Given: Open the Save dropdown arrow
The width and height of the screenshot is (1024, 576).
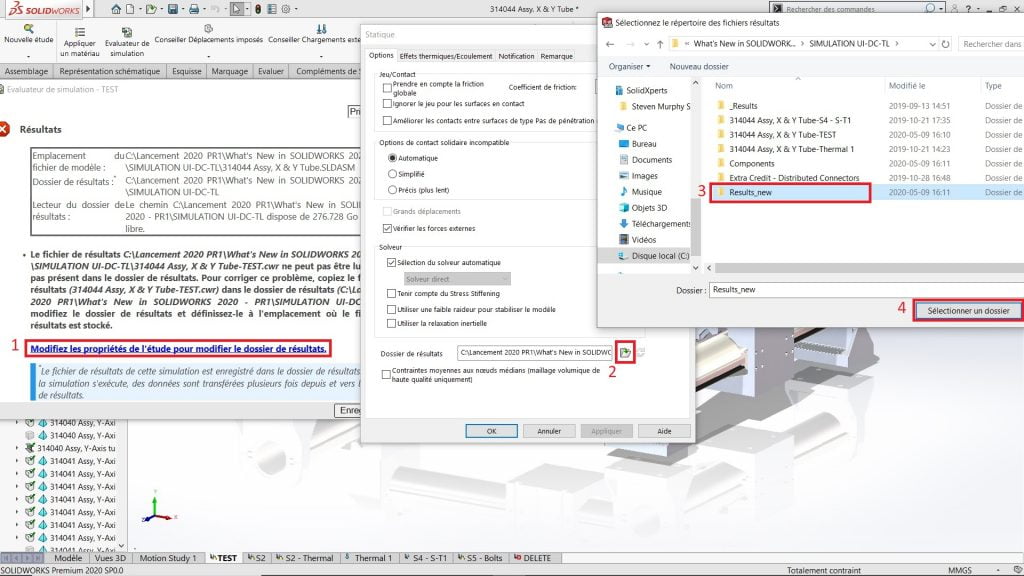Looking at the screenshot, I should pyautogui.click(x=182, y=9).
